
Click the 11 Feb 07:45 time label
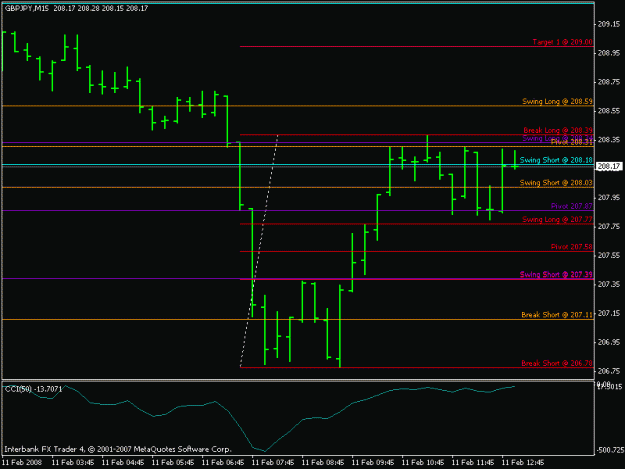pos(273,462)
